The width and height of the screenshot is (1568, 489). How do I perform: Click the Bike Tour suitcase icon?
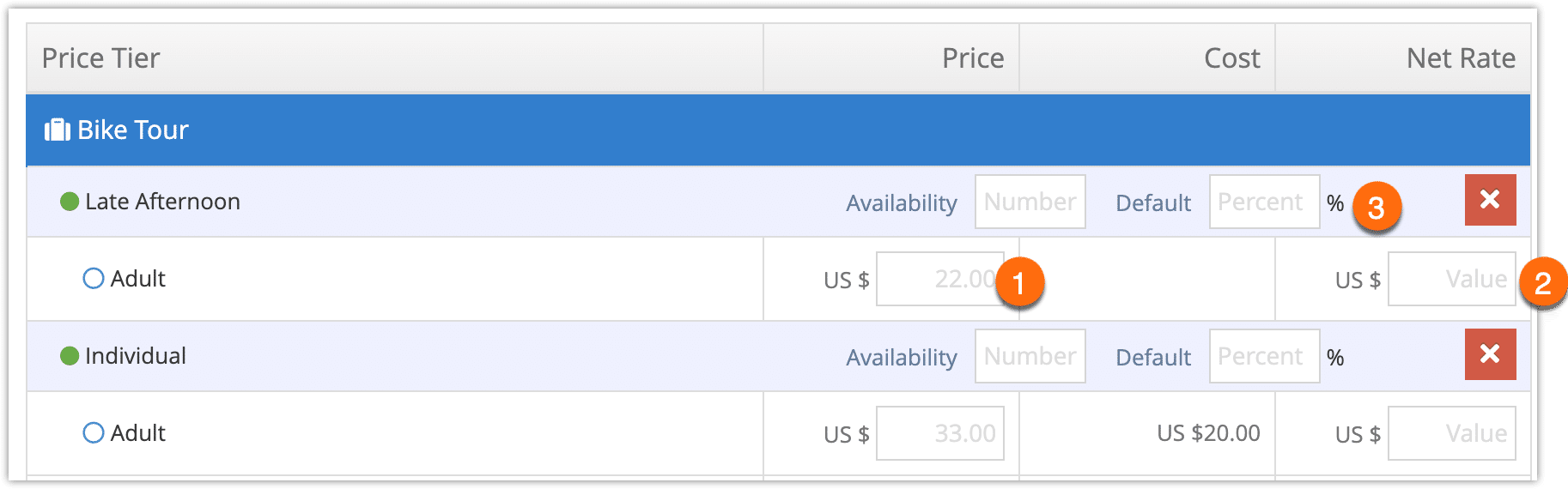[x=58, y=130]
